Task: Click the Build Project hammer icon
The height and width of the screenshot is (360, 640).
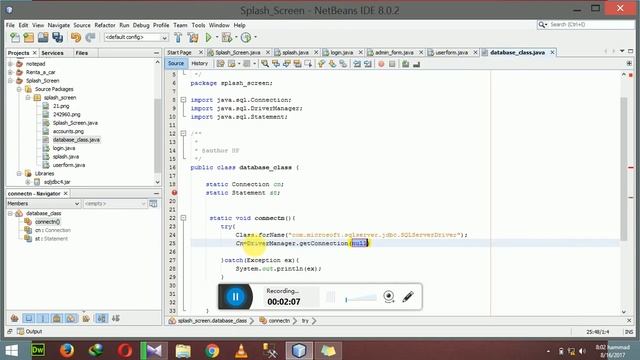Action: [178, 38]
